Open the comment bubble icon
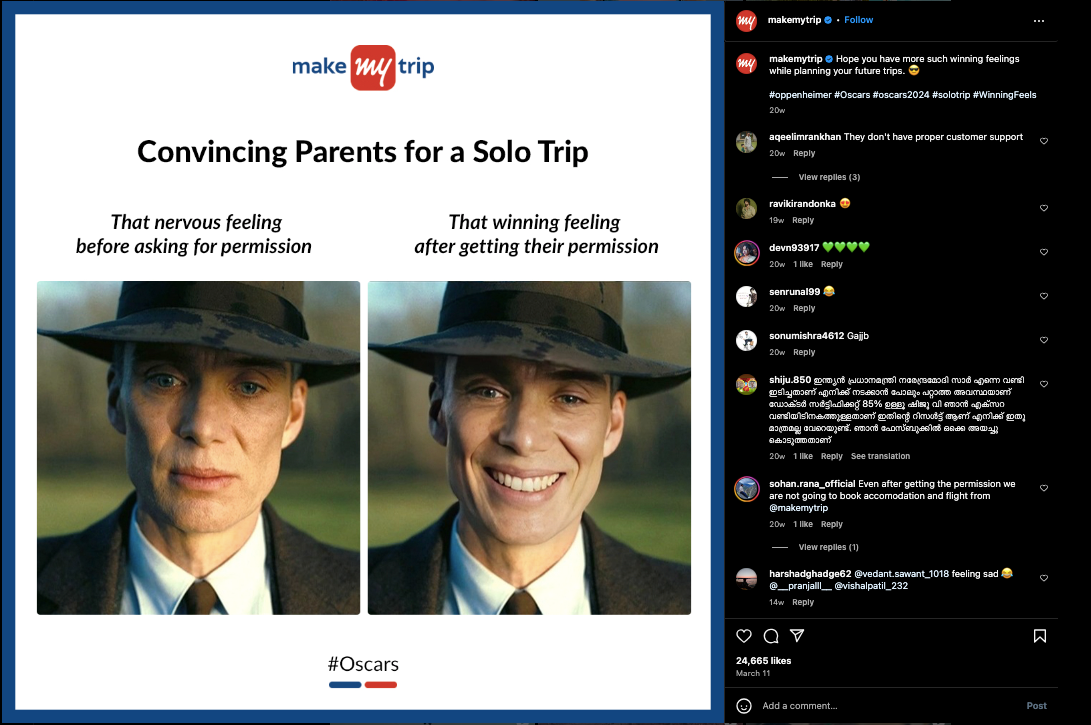The image size is (1091, 725). pyautogui.click(x=771, y=636)
